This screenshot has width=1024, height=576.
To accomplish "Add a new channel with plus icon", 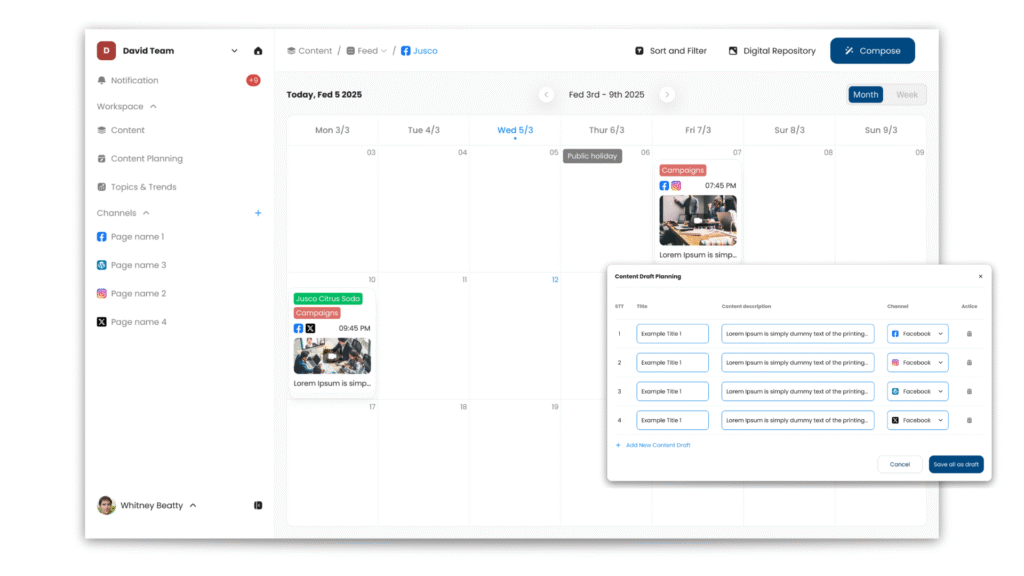I will (x=258, y=213).
